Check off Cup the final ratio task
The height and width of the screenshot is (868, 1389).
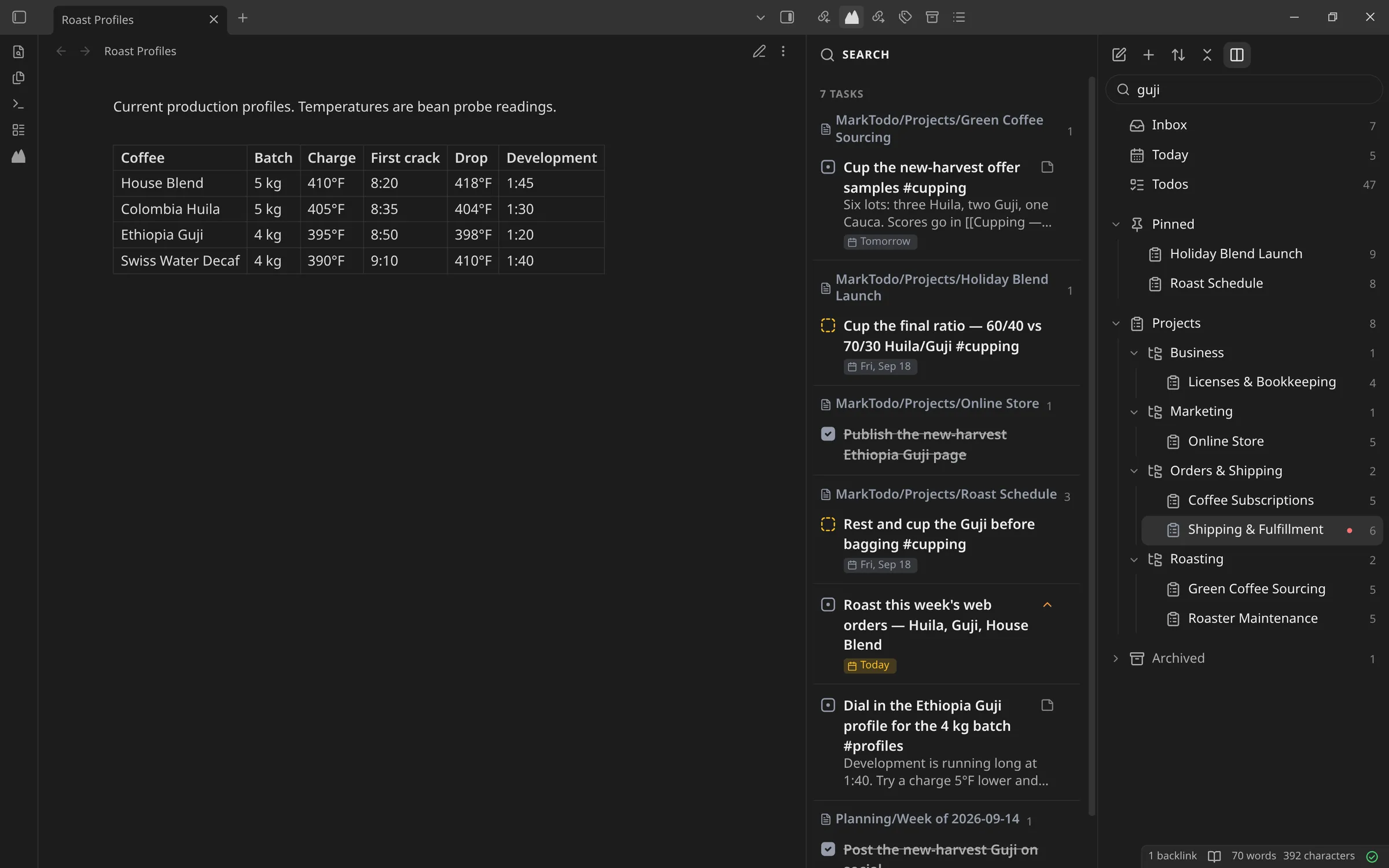828,326
